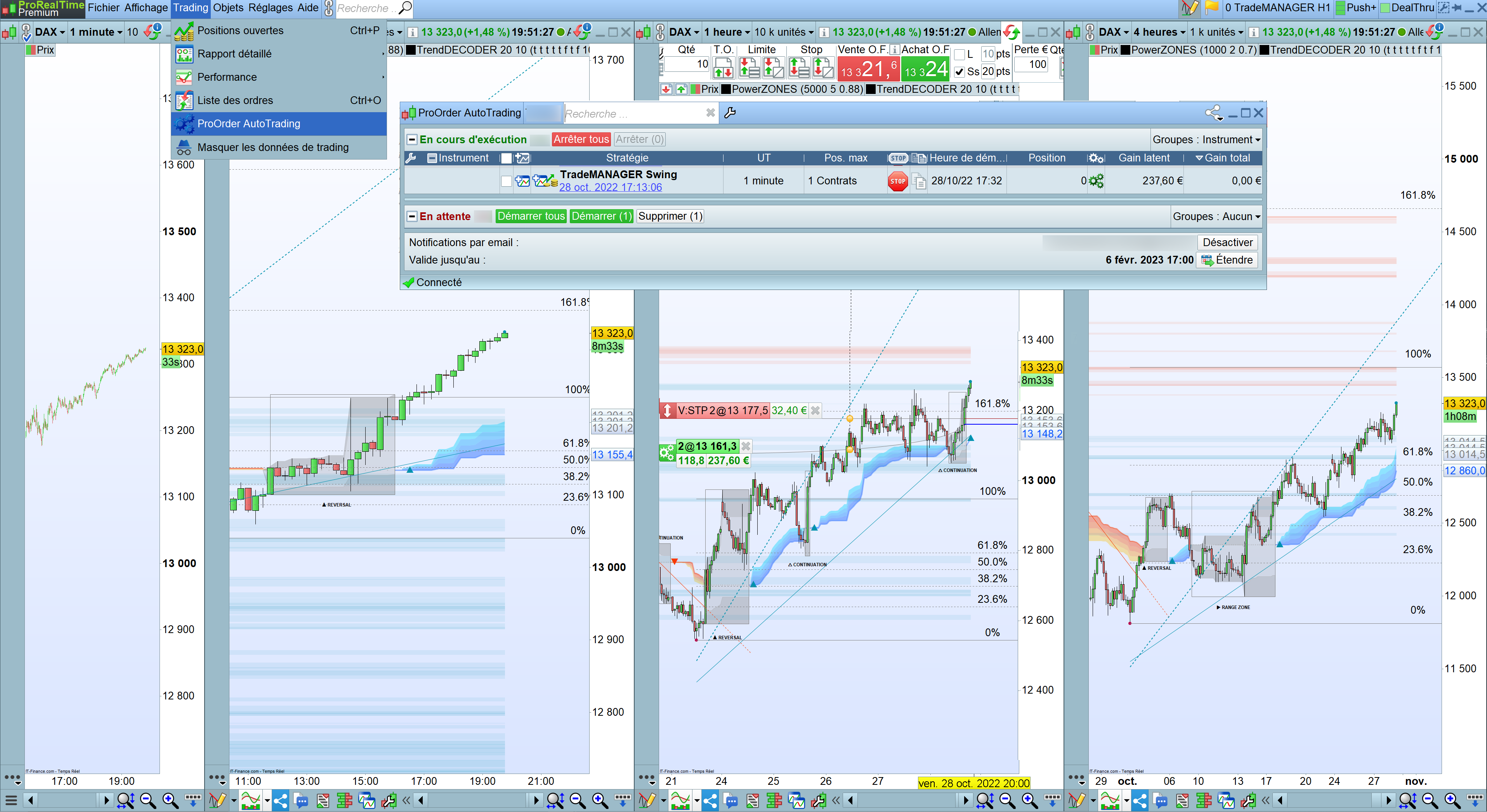Click the Qté quantity input field

[x=686, y=64]
